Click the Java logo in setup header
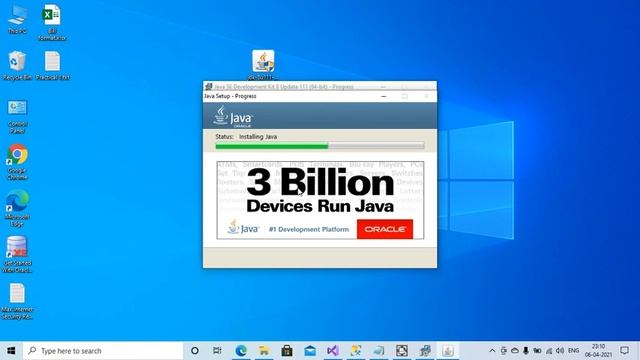 point(233,117)
